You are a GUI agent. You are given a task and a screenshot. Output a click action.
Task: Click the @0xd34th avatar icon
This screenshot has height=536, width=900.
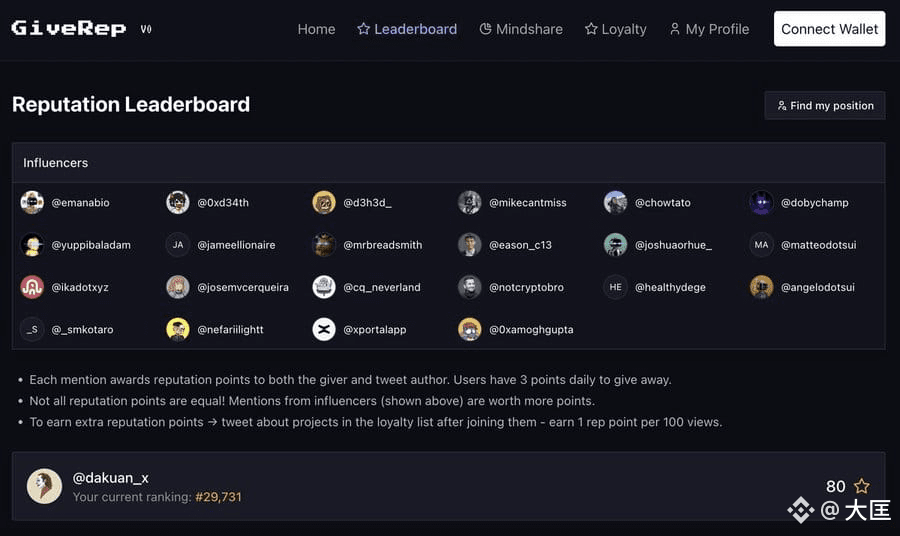178,202
